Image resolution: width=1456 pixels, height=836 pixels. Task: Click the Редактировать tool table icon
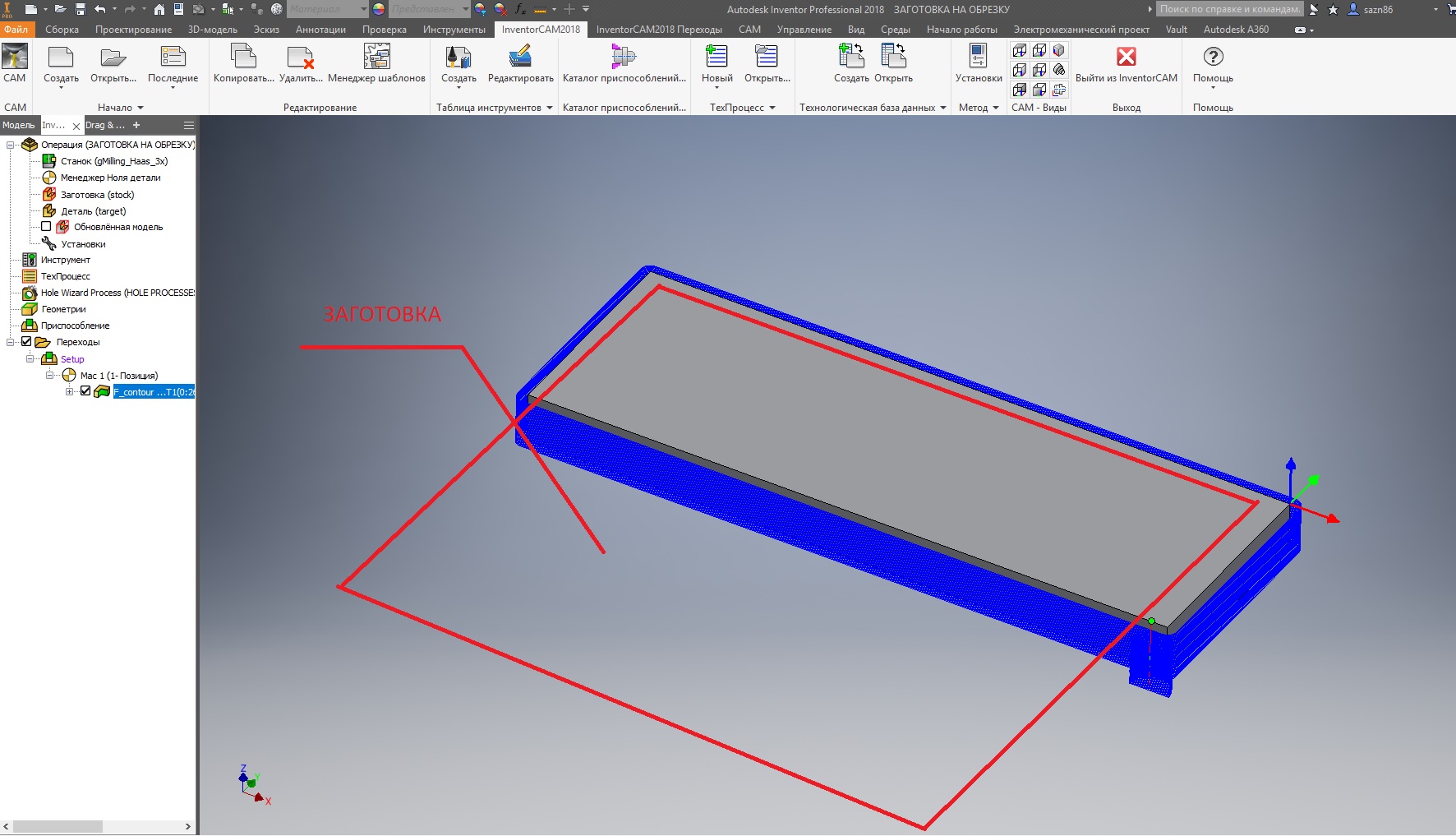(520, 58)
